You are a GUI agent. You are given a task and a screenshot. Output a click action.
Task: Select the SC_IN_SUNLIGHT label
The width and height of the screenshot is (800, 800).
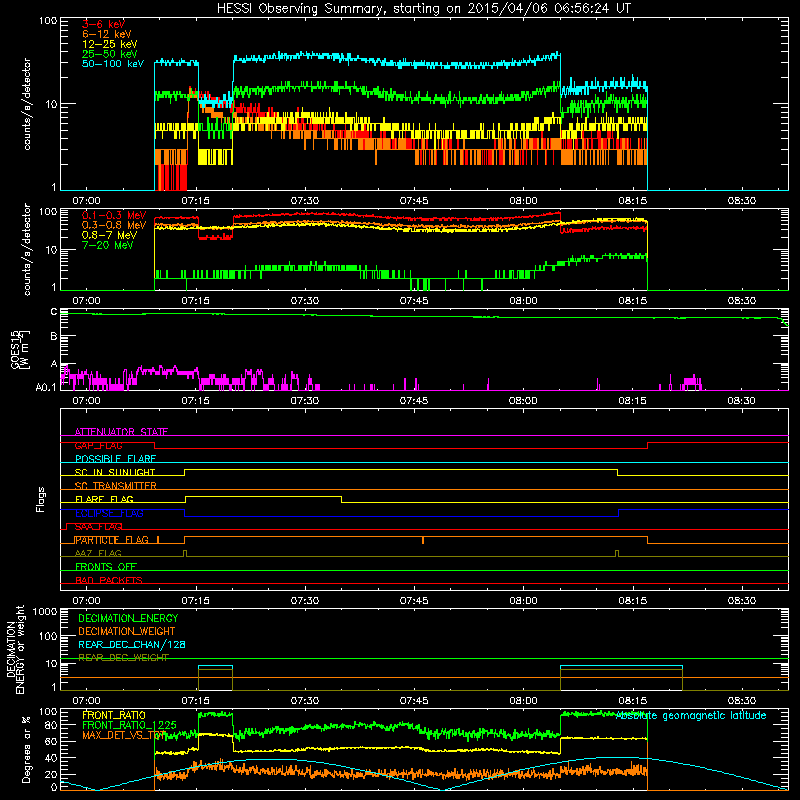pos(115,472)
